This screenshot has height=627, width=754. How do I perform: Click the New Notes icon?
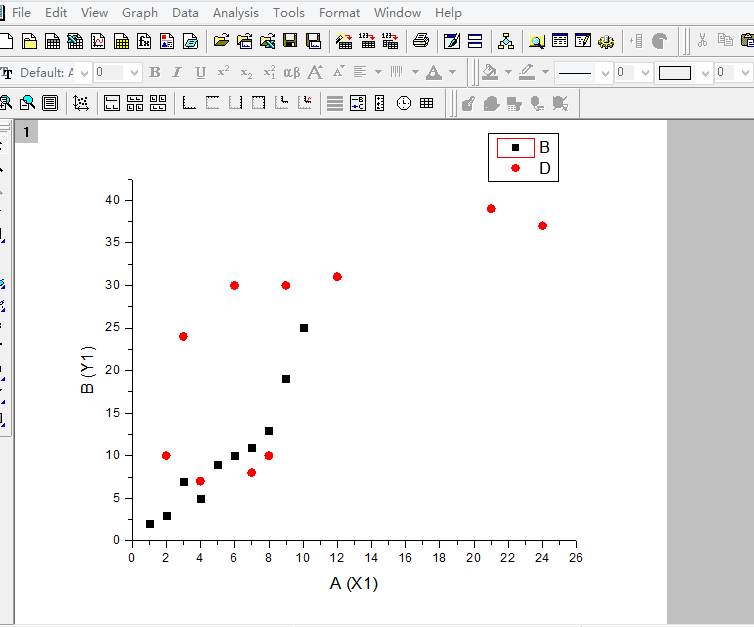pyautogui.click(x=190, y=41)
